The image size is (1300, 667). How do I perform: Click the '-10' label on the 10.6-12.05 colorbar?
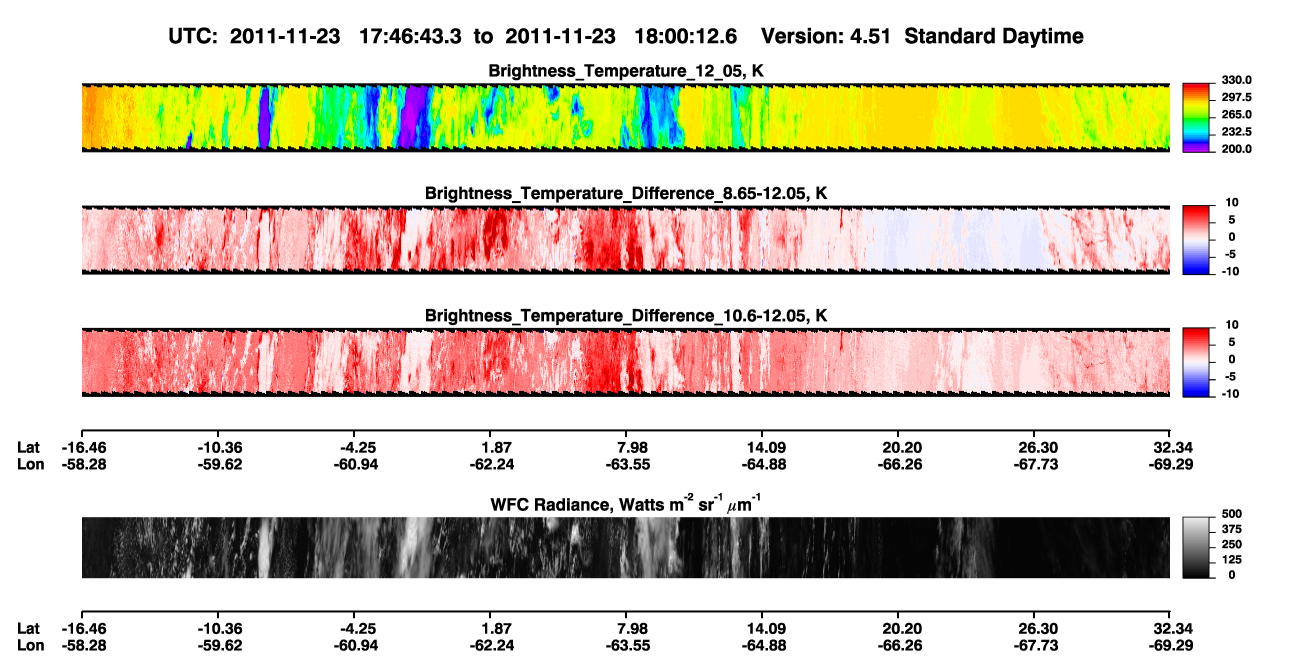[x=1230, y=393]
